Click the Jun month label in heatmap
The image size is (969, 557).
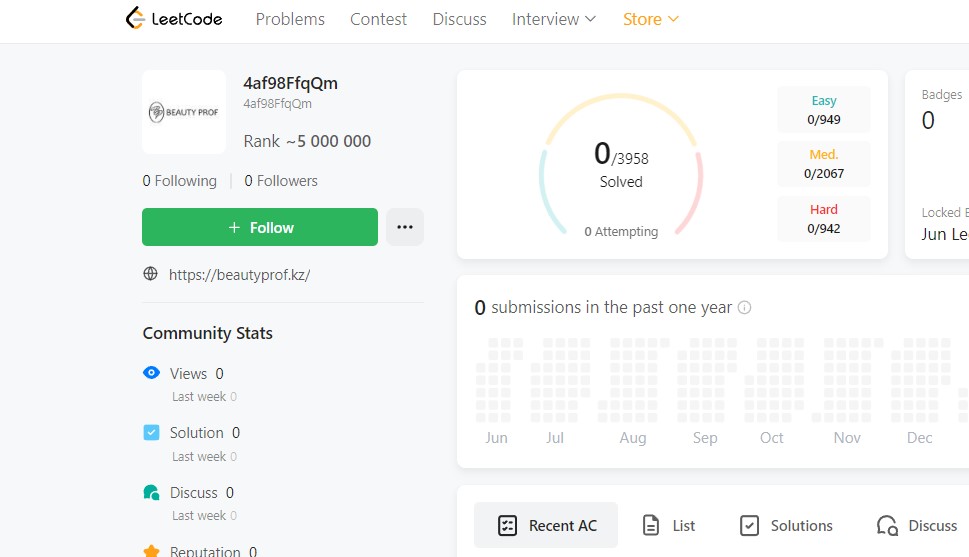click(496, 438)
